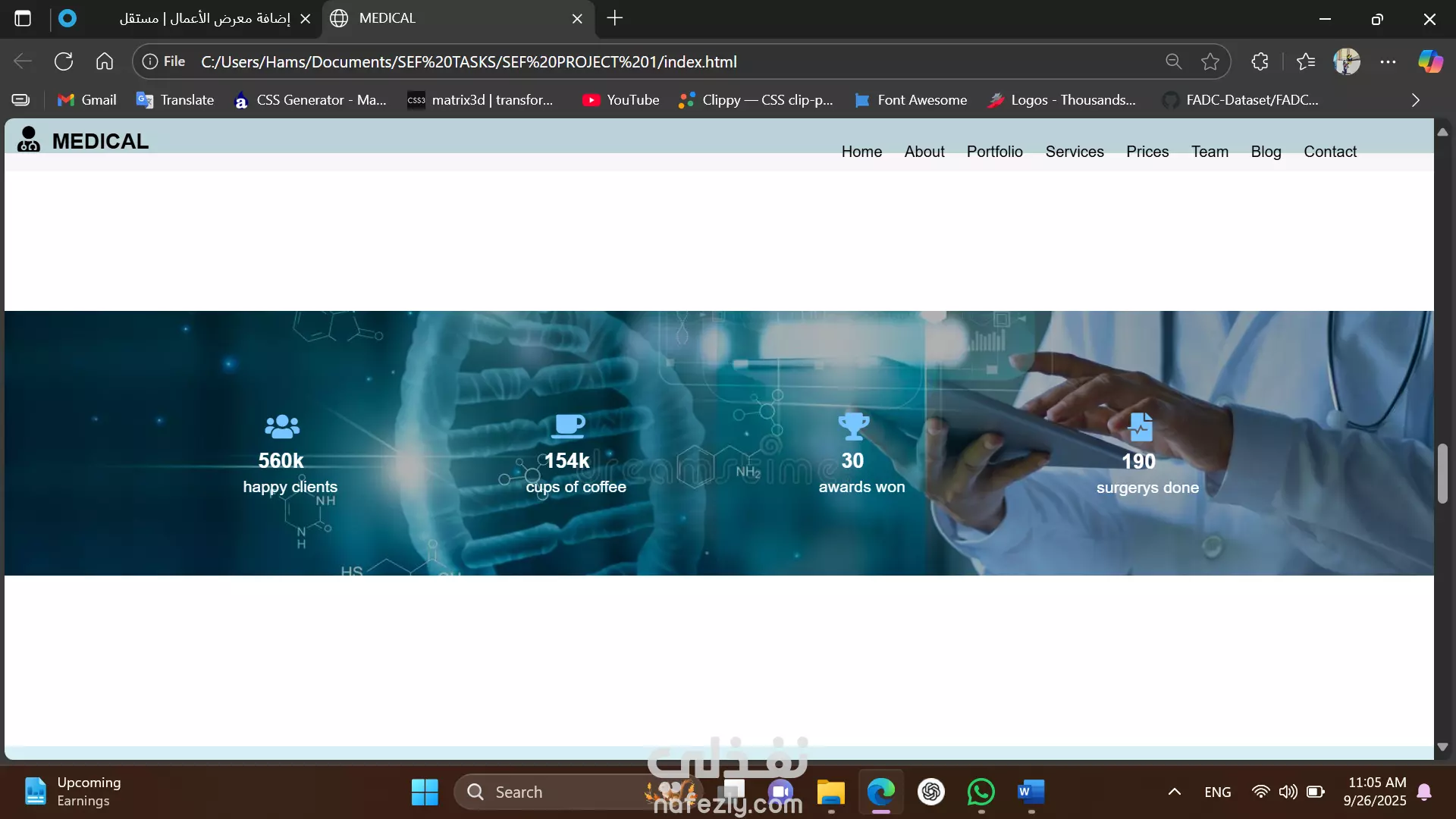Click the browser refresh icon

pos(64,61)
